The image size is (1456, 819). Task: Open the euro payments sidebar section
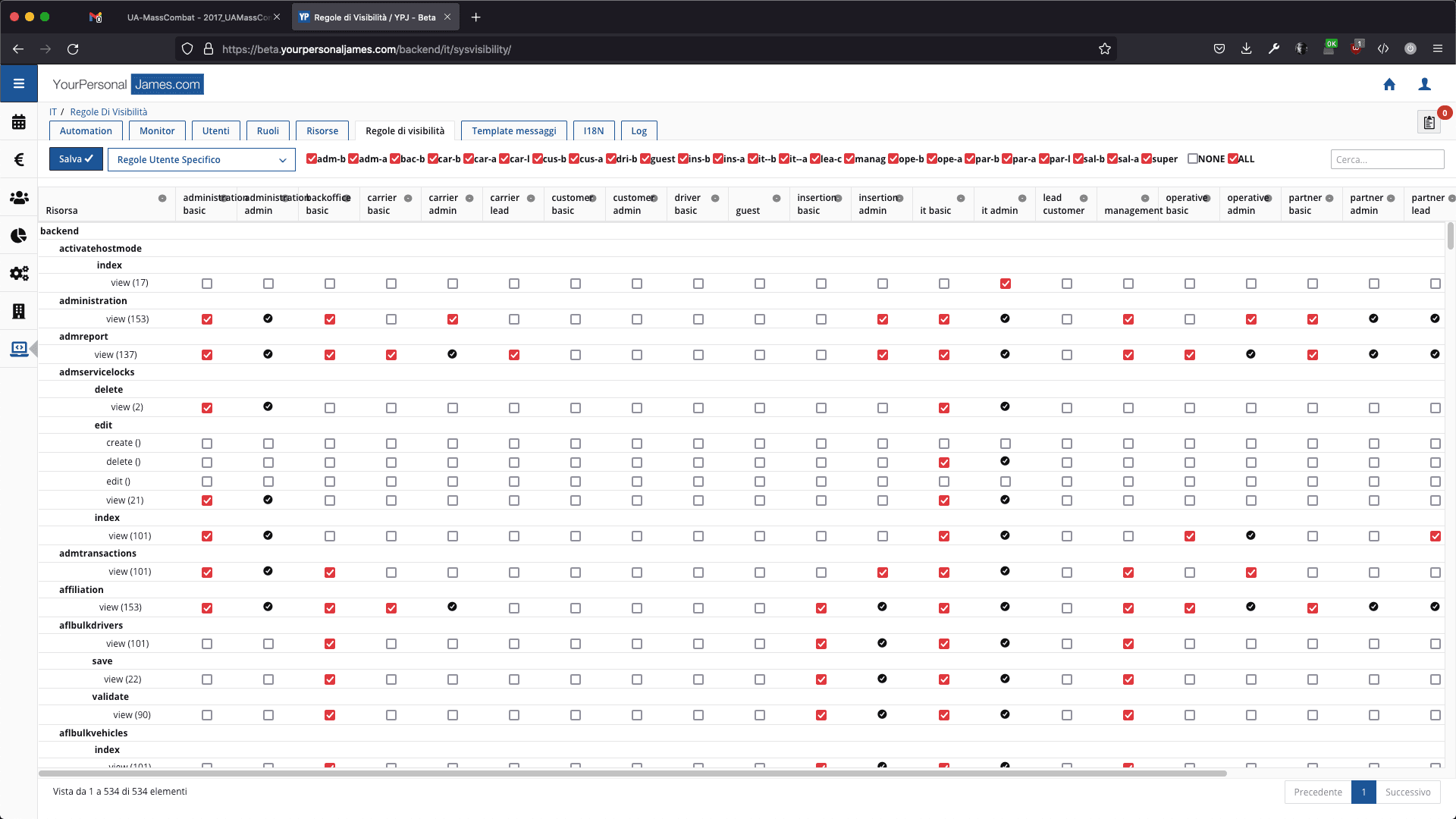click(19, 159)
